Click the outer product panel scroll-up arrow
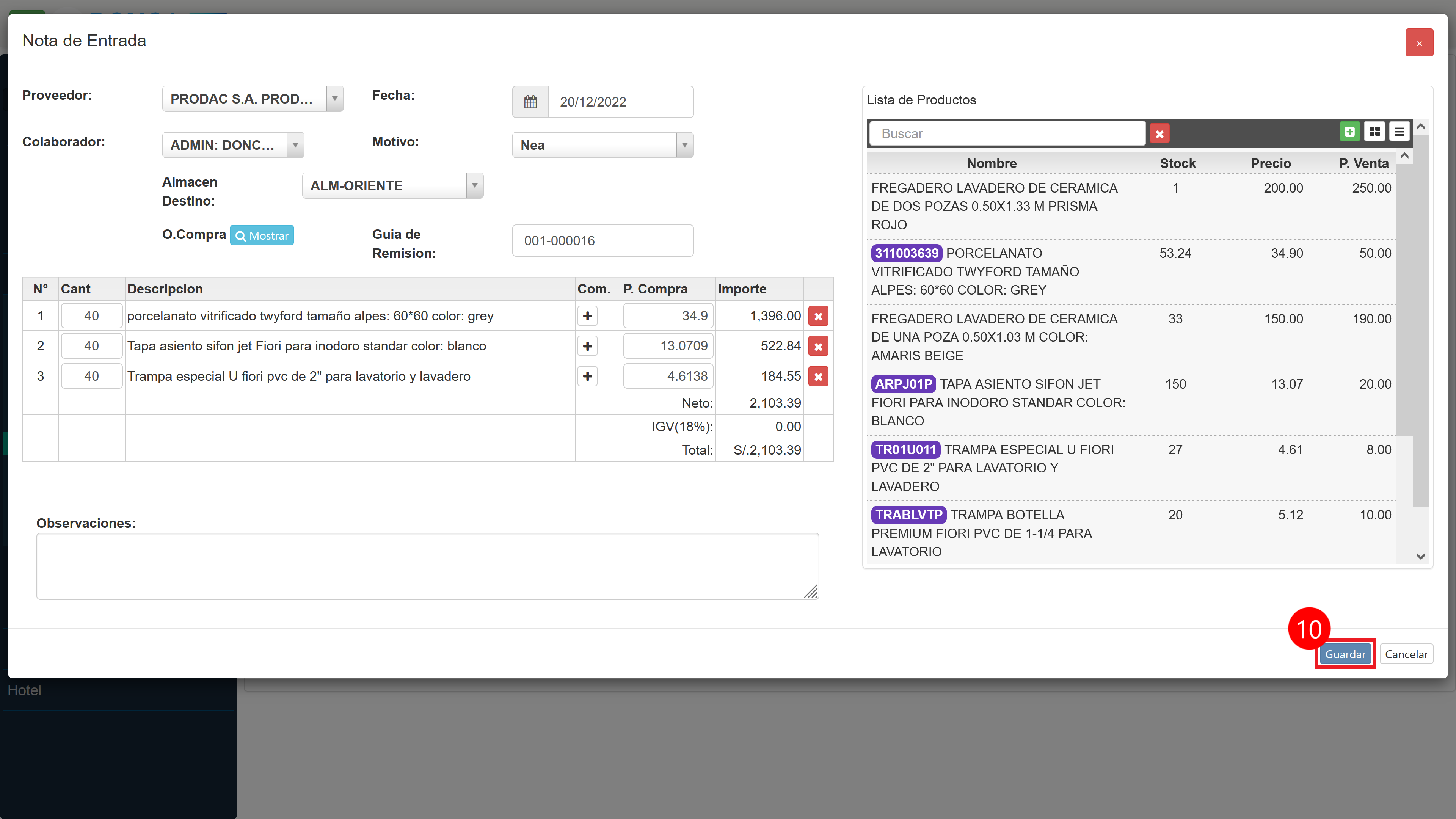This screenshot has height=819, width=1456. tap(1421, 127)
